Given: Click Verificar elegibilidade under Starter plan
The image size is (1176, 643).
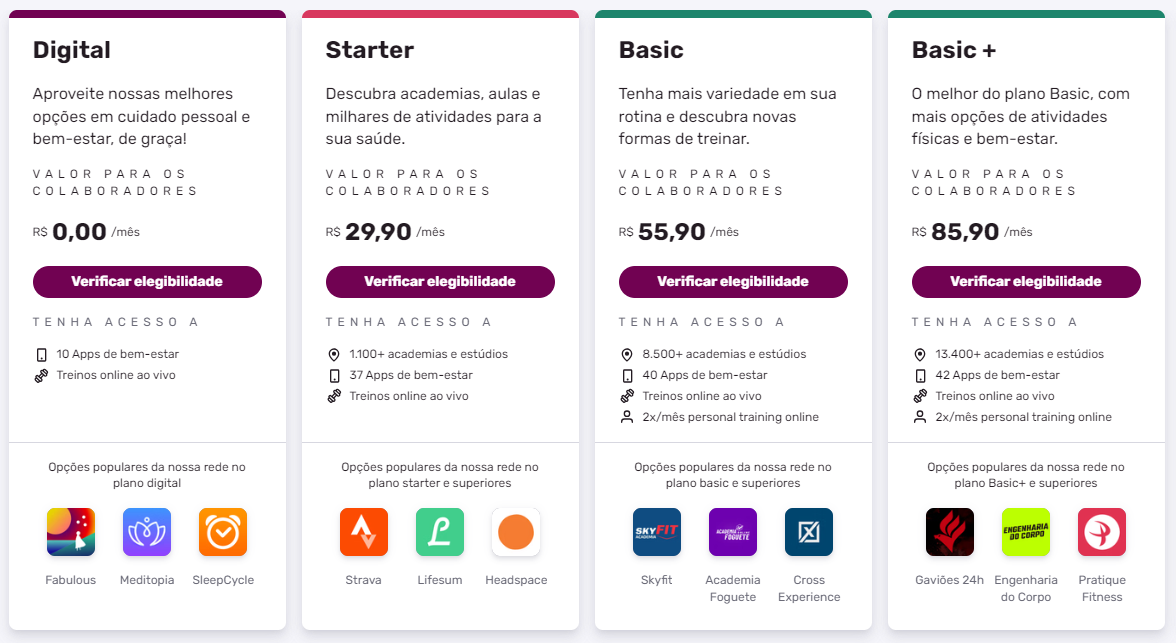Looking at the screenshot, I should [x=440, y=282].
